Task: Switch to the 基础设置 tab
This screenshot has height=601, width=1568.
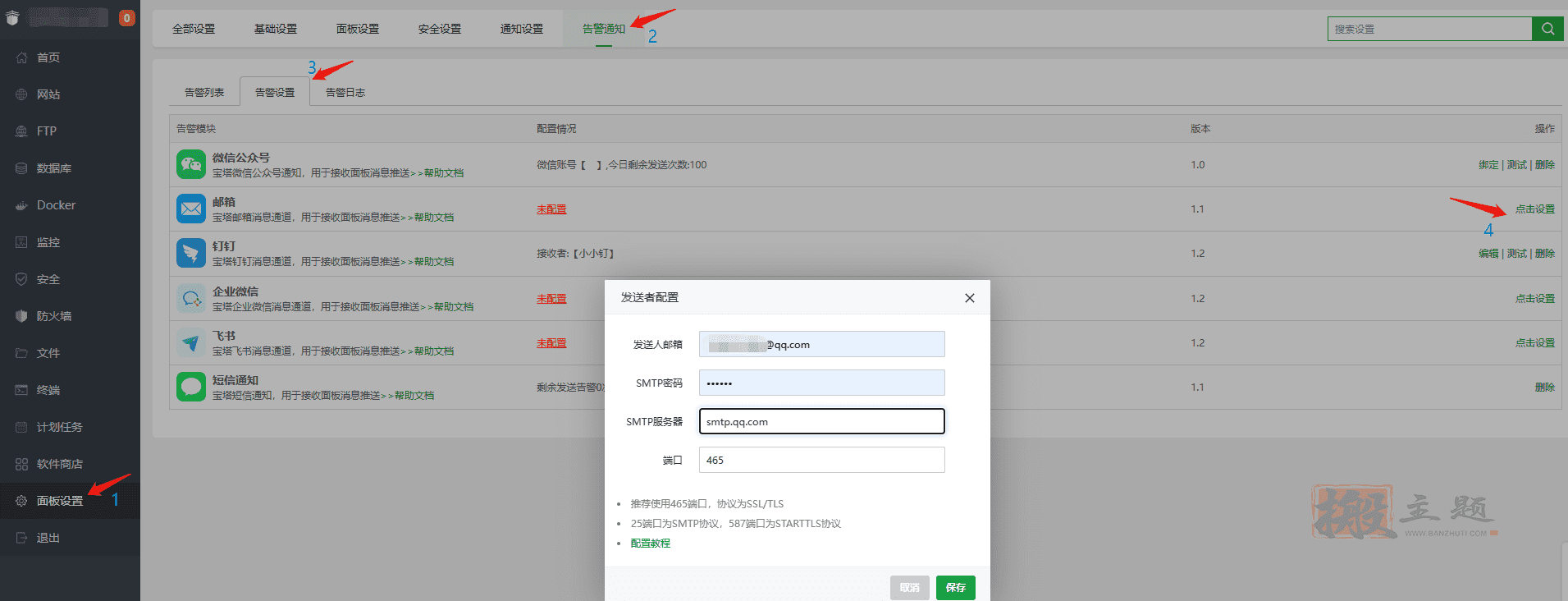Action: (276, 29)
